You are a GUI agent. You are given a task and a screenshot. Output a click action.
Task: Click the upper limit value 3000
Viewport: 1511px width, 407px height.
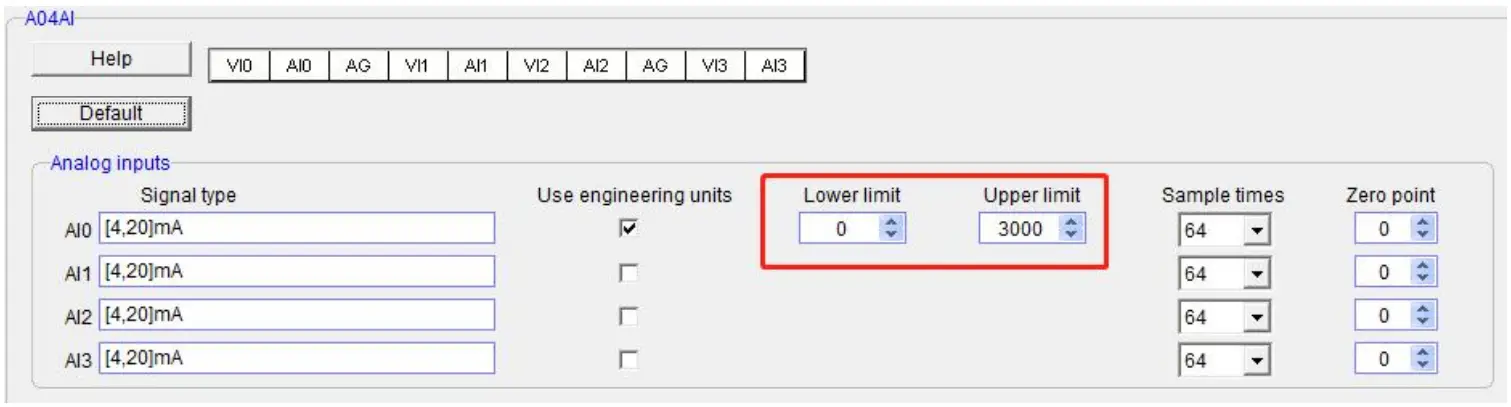pos(1019,229)
